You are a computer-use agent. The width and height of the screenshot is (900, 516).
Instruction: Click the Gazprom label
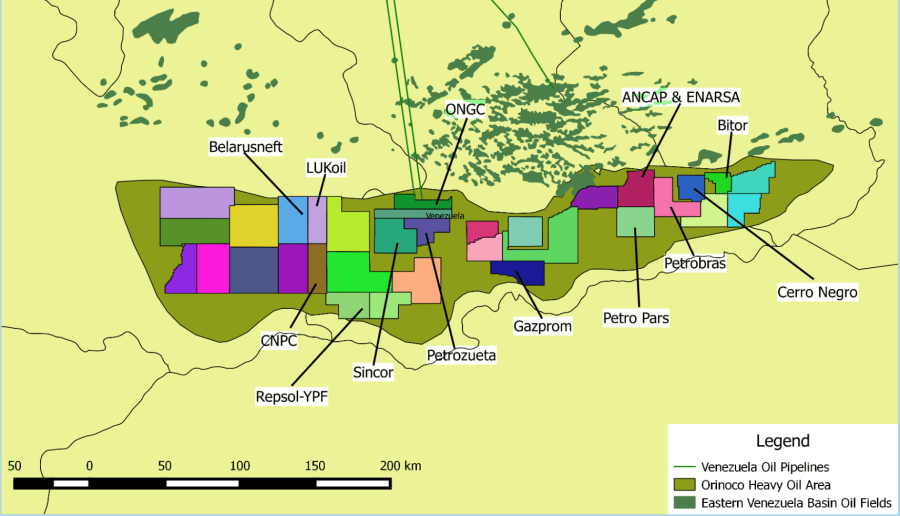[x=541, y=325]
